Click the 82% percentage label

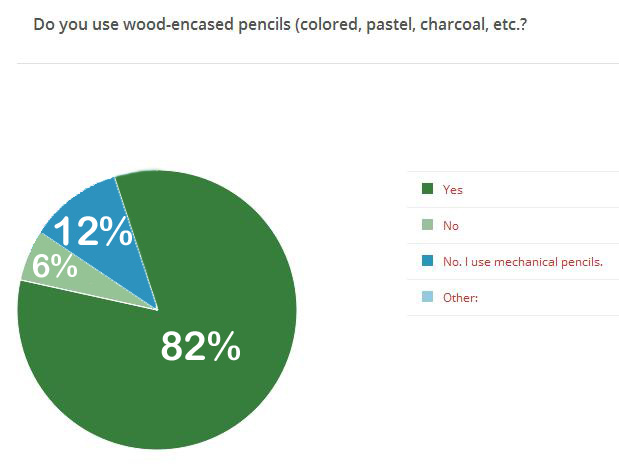tap(200, 346)
